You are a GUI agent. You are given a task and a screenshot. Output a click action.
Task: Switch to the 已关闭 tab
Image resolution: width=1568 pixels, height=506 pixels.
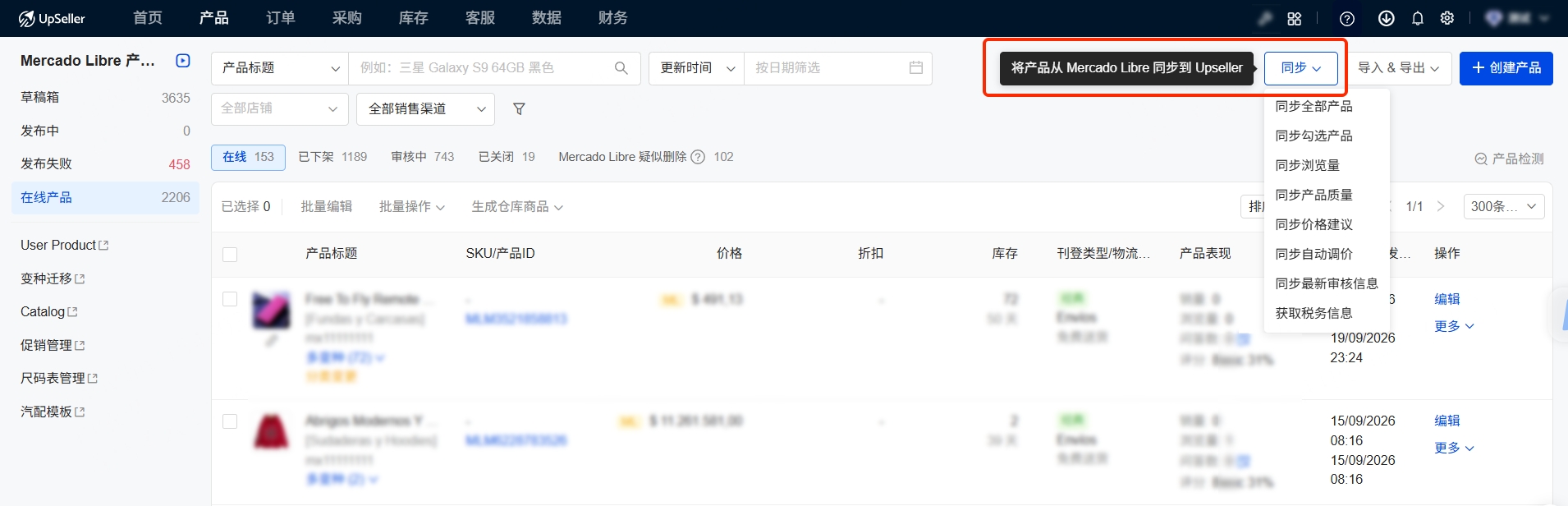click(x=507, y=157)
